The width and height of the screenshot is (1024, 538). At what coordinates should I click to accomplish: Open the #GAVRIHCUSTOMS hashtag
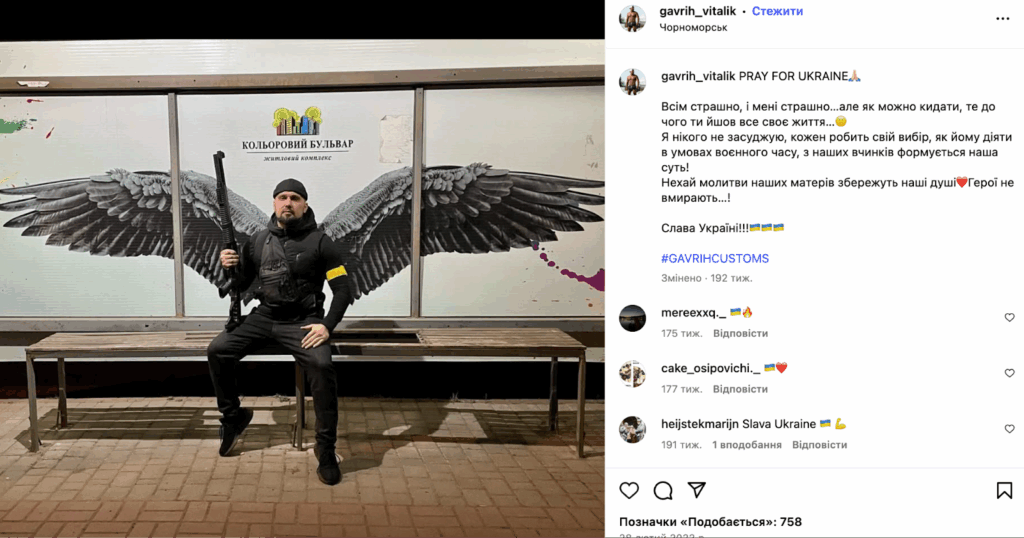click(x=714, y=259)
